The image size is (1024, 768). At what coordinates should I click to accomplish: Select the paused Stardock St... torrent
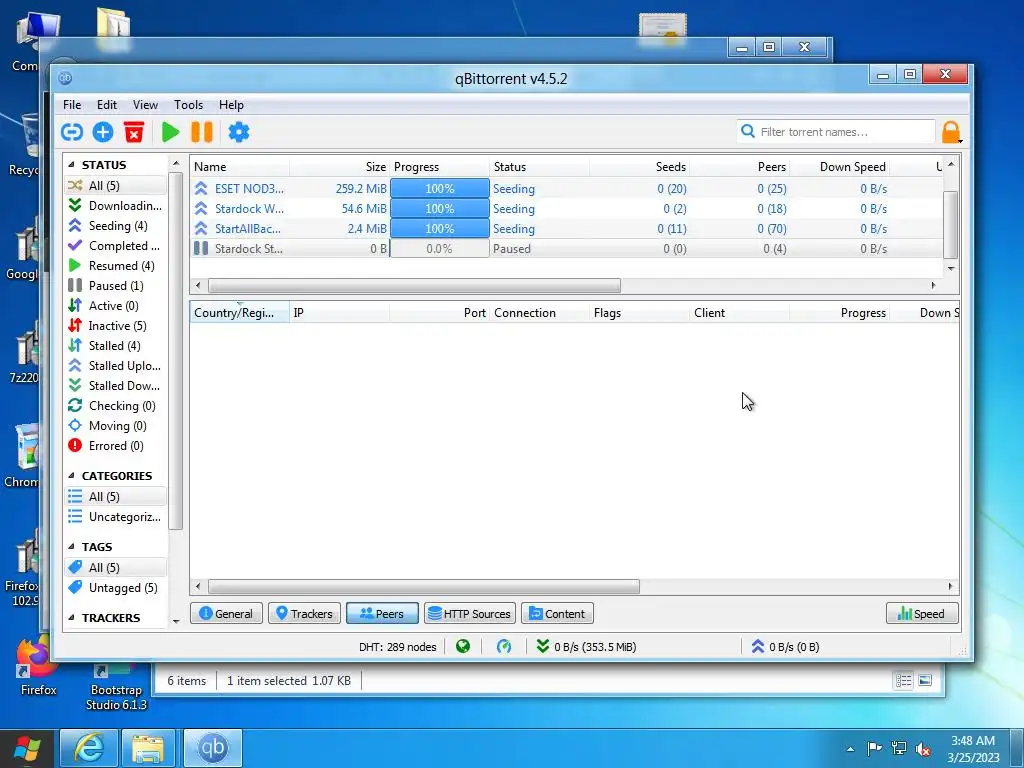click(x=566, y=249)
